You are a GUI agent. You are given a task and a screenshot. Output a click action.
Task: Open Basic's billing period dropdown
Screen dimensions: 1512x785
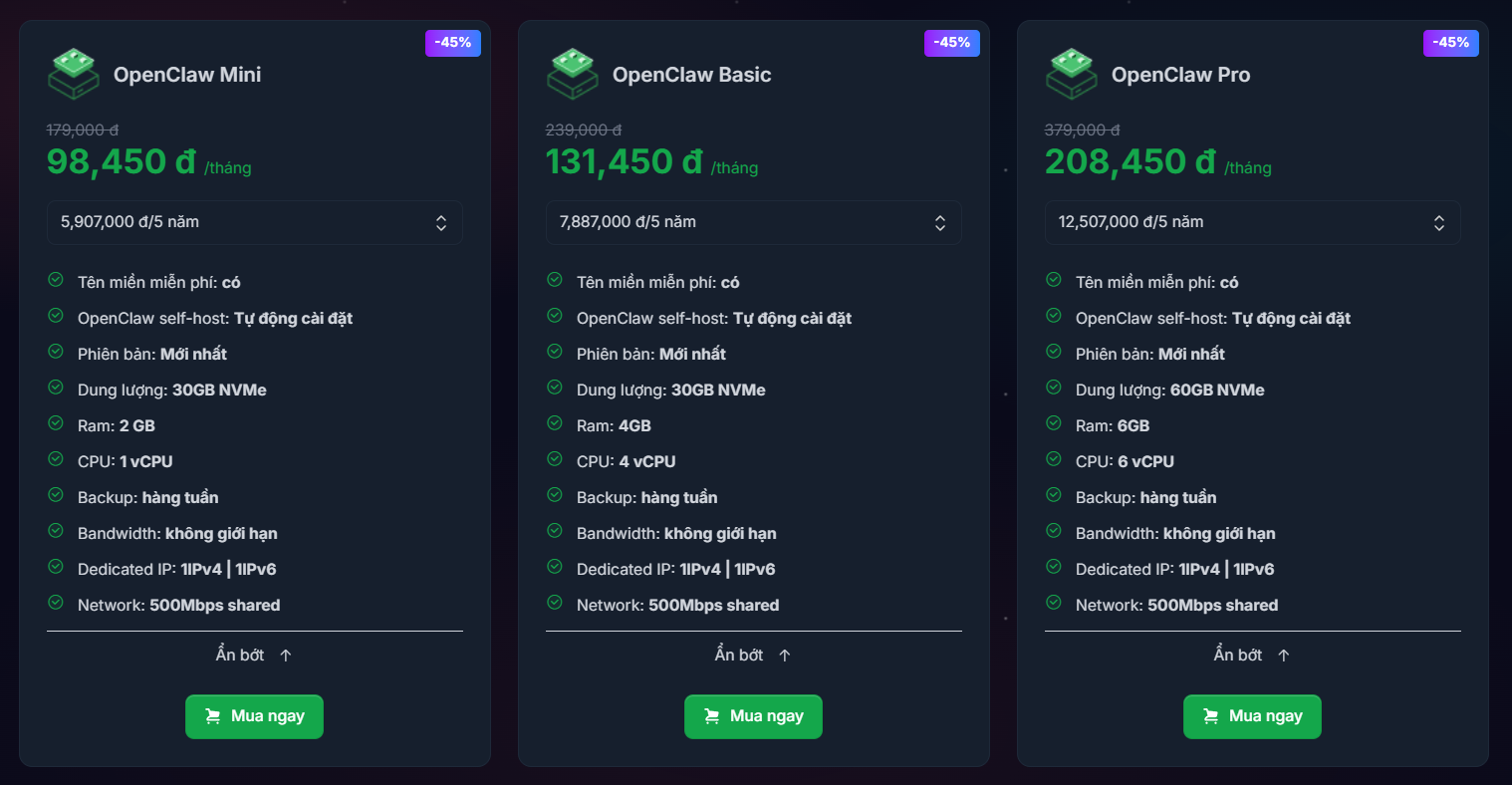(x=753, y=222)
